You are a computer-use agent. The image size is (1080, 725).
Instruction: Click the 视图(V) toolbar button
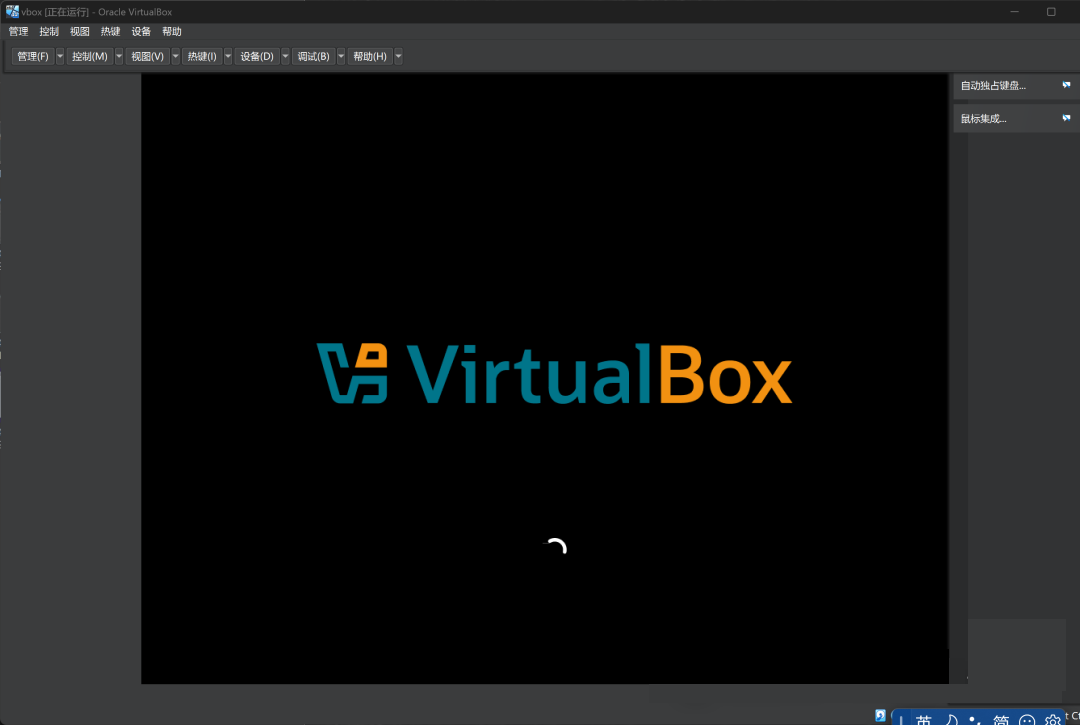tap(147, 56)
